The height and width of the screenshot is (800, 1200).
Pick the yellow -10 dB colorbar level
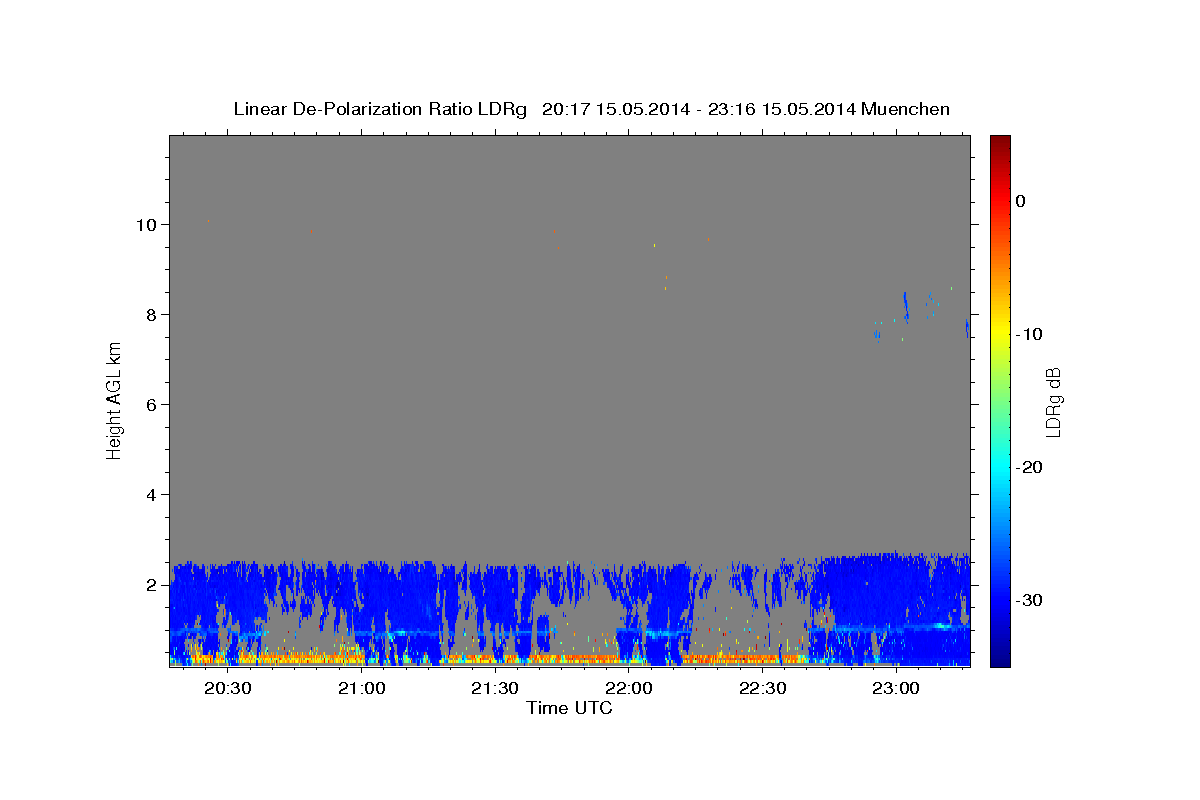coord(1000,334)
